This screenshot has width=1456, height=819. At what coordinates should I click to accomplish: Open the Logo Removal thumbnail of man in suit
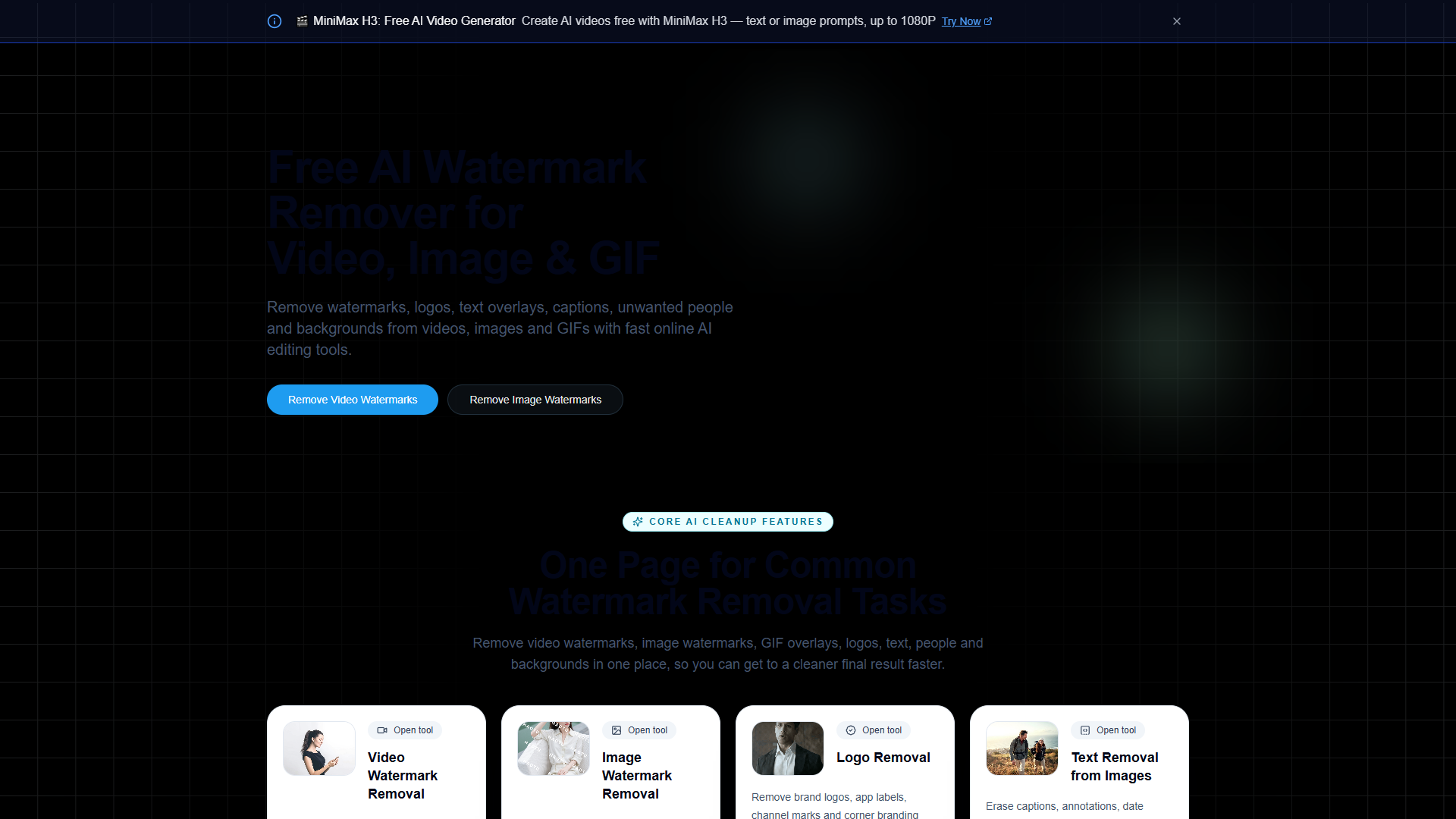click(788, 748)
